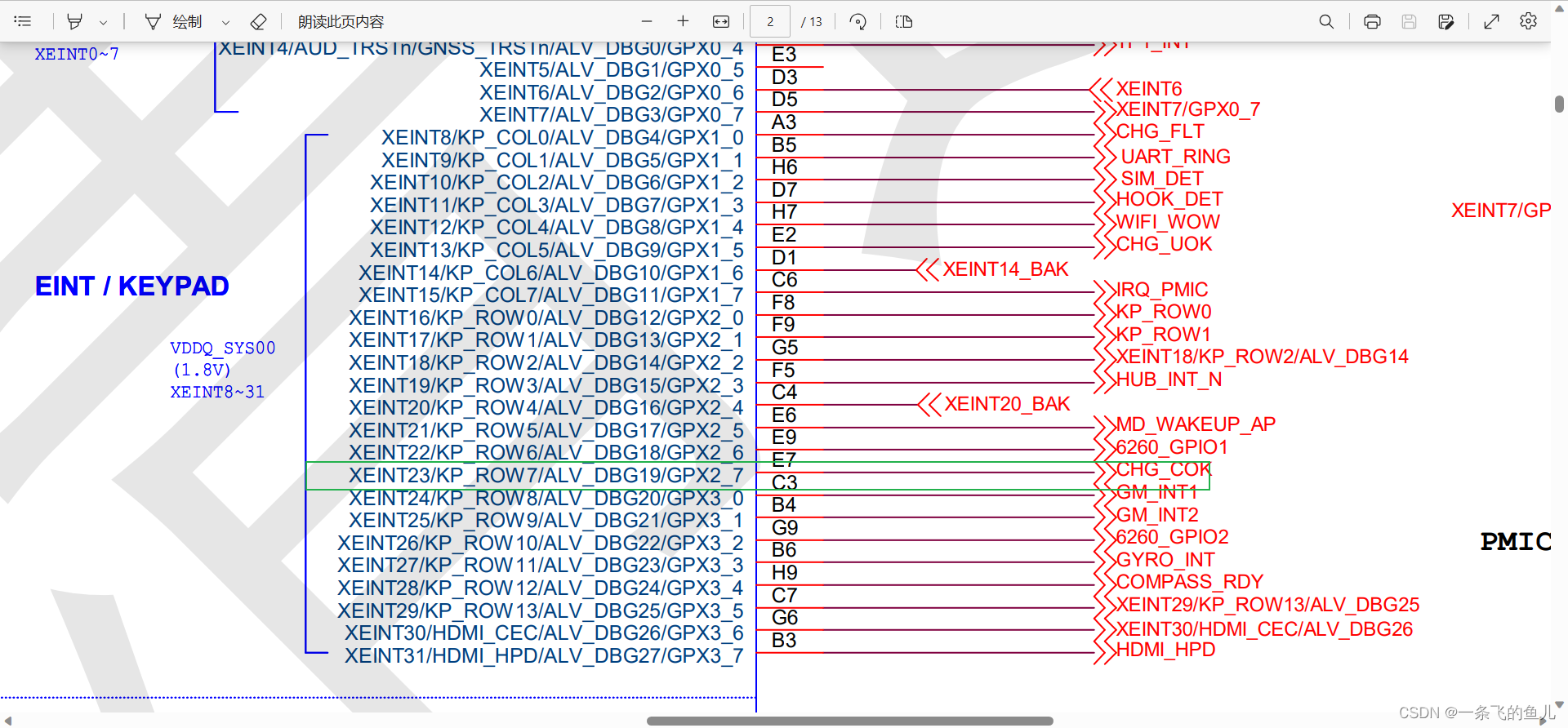Enter fullscreen mode
1568x728 pixels.
pos(1491,21)
